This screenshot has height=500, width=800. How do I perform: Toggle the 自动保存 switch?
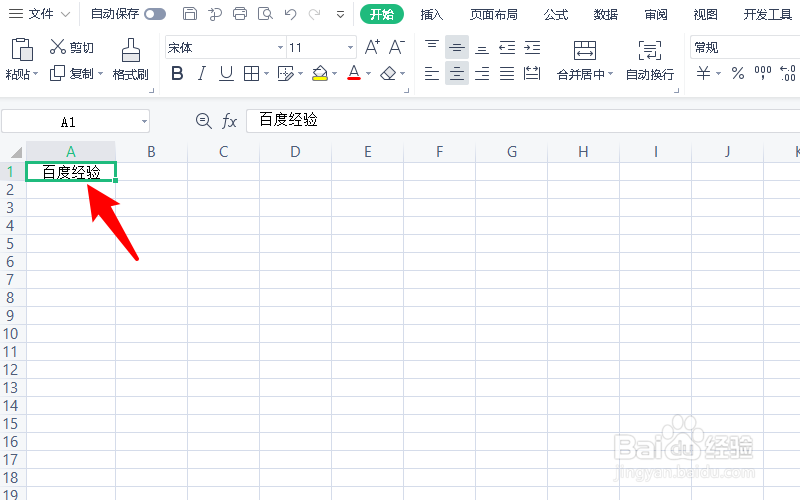155,14
